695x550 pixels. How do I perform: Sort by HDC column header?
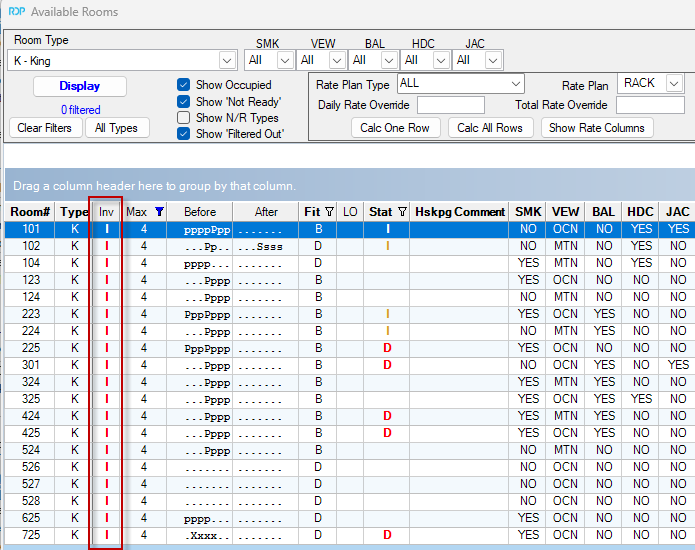[640, 212]
